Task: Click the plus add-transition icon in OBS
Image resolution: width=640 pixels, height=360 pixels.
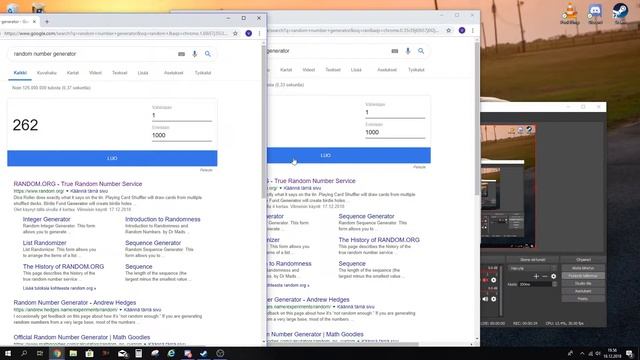Action: pyautogui.click(x=536, y=276)
